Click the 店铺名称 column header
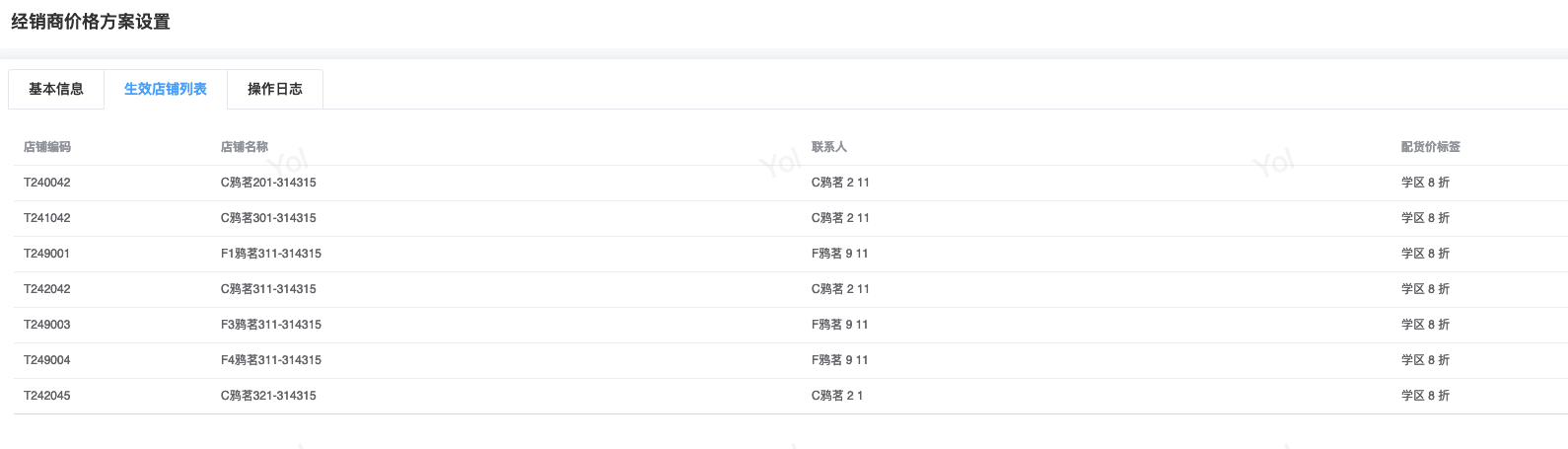The image size is (1568, 449). pyautogui.click(x=245, y=147)
